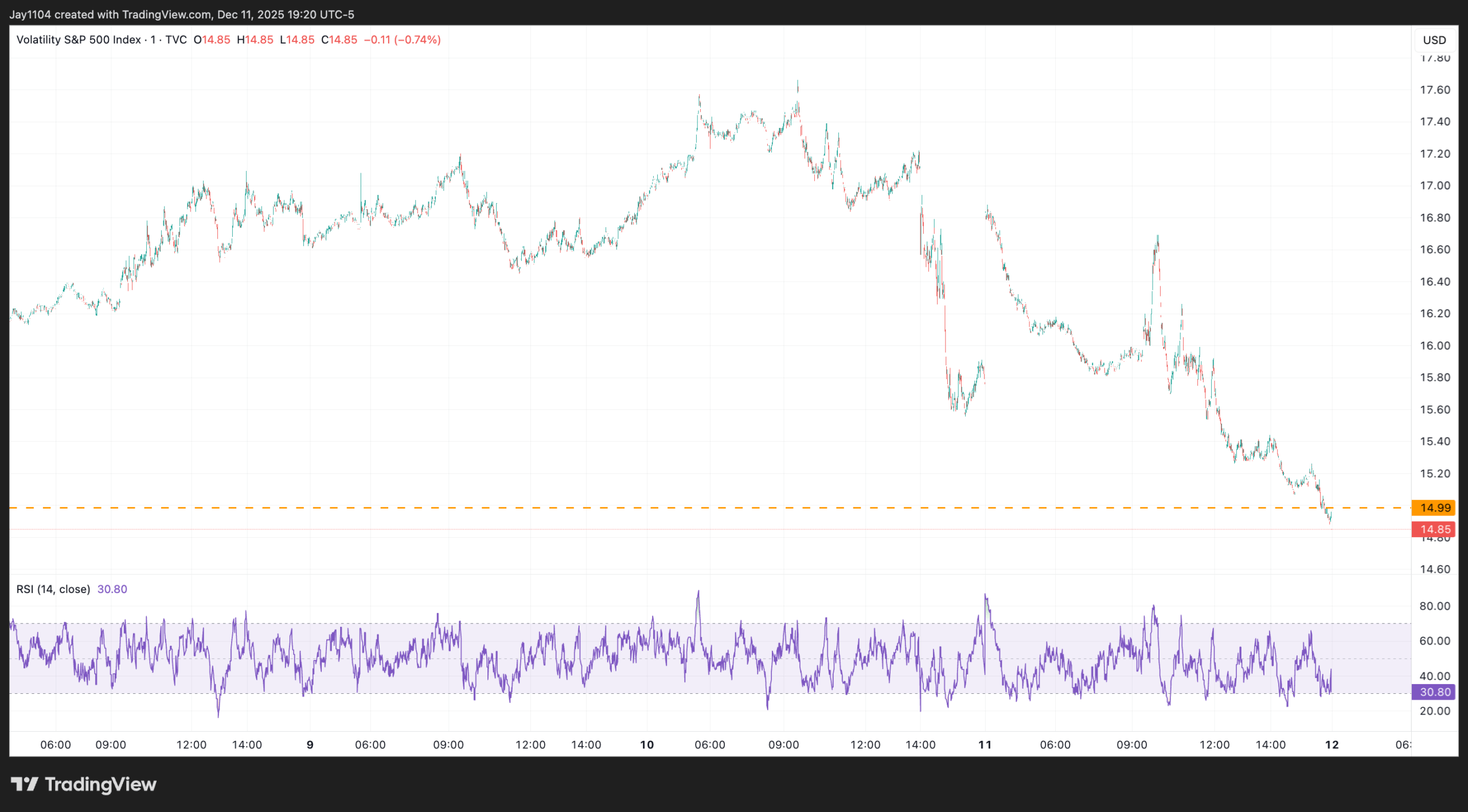Click the C14.85 close value in header
Screen dimensions: 1468x812
pos(339,40)
